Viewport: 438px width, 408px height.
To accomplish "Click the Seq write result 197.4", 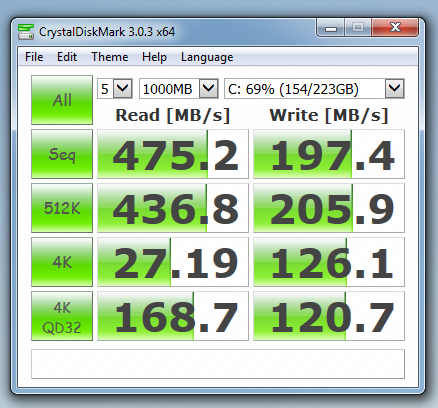I will point(329,154).
